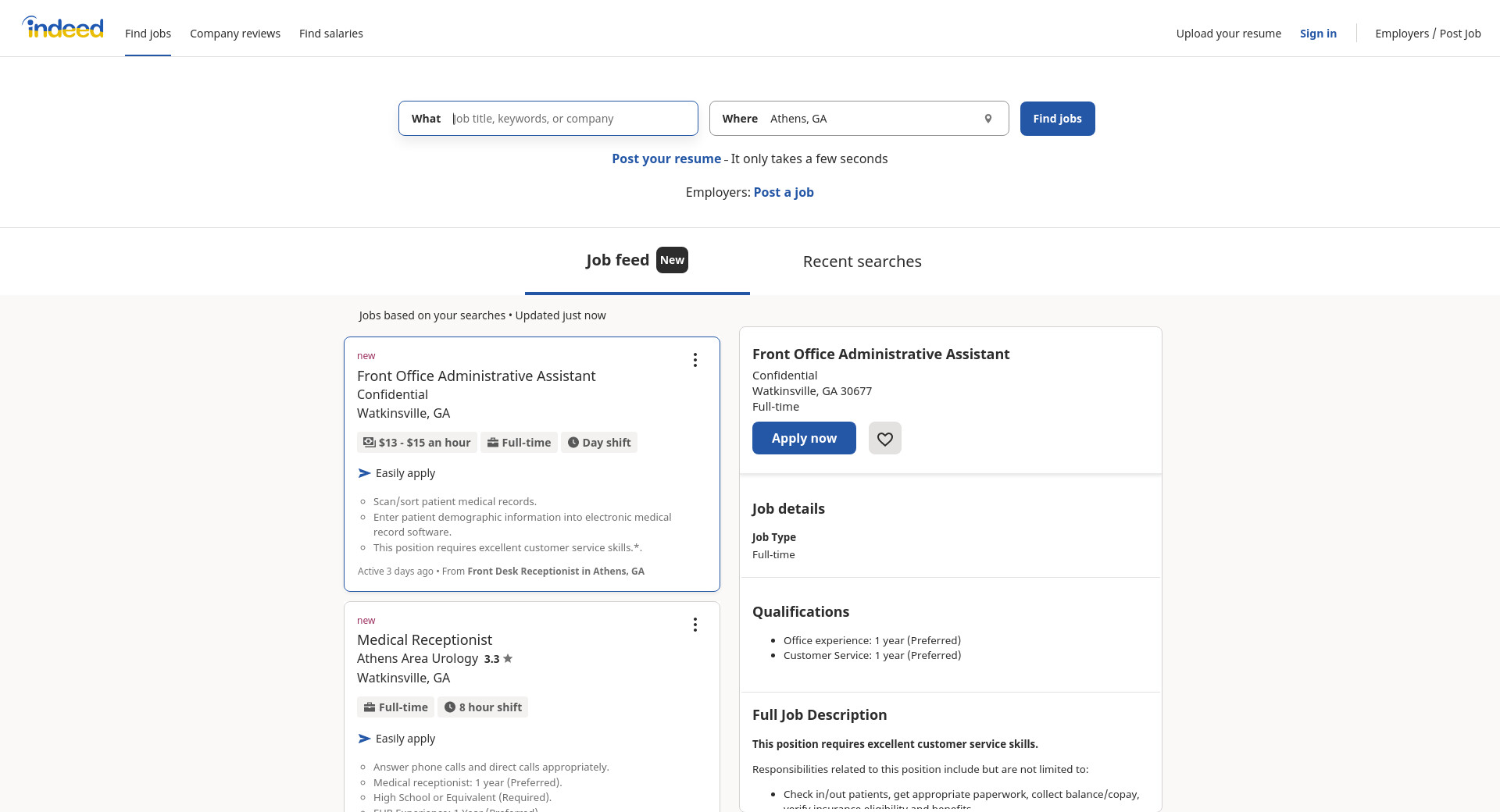Click the Indeed logo
Image resolution: width=1500 pixels, height=812 pixels.
click(x=63, y=28)
